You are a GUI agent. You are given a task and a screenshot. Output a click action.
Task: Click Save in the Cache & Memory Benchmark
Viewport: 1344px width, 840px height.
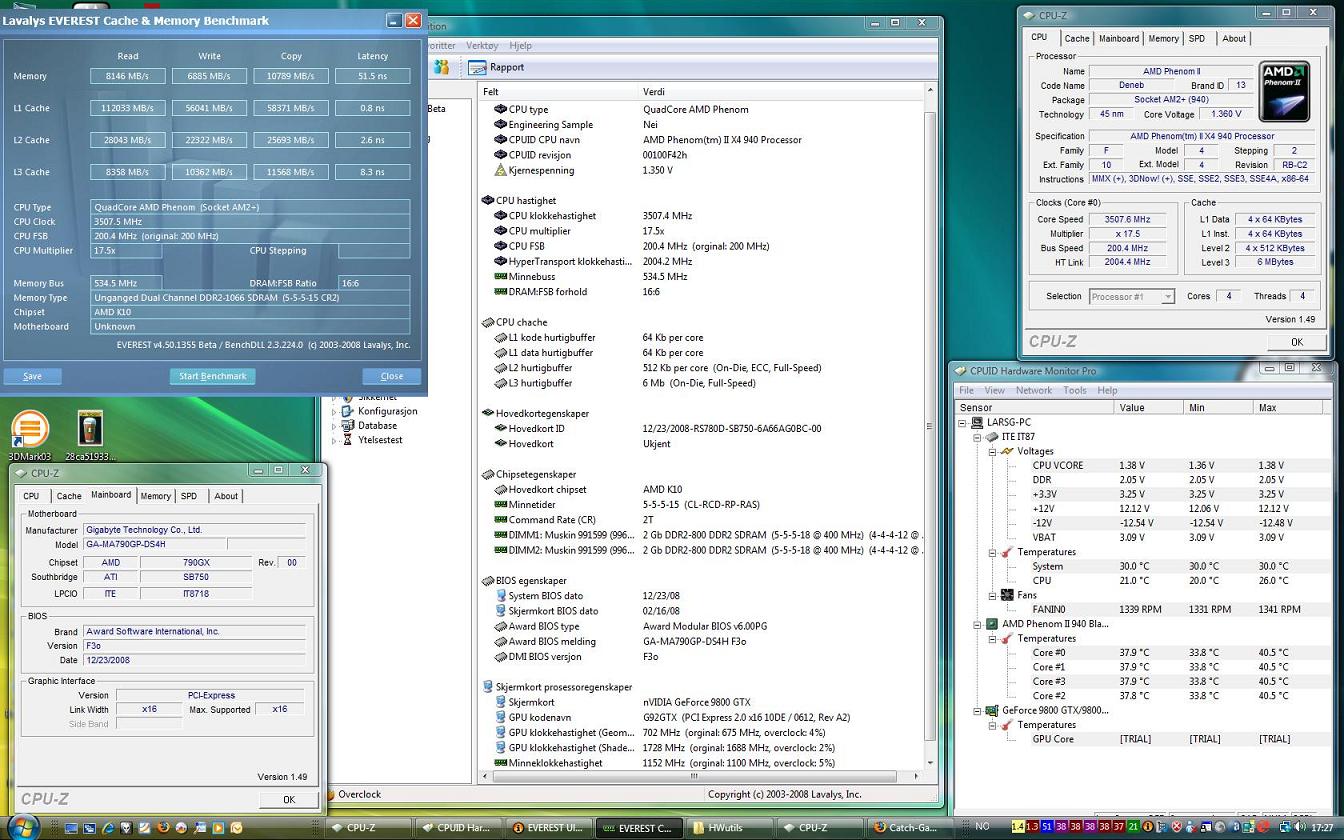(32, 376)
